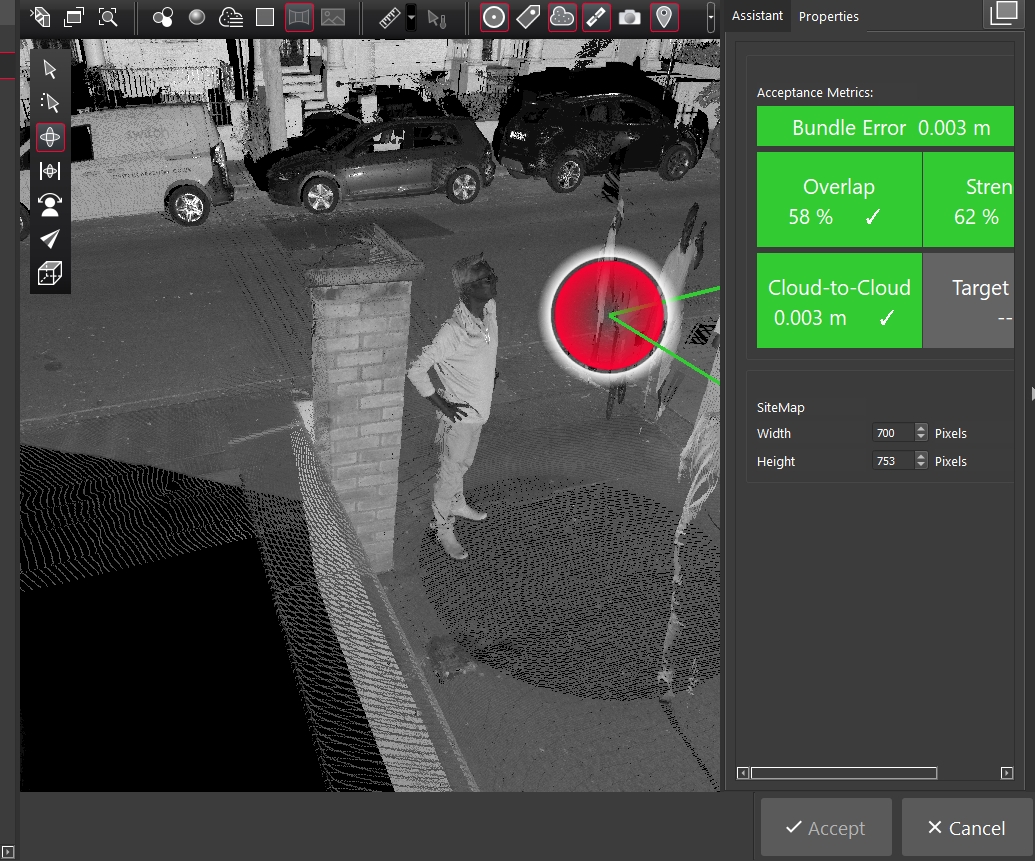Image resolution: width=1035 pixels, height=861 pixels.
Task: Click the grey Target metric tile
Action: (969, 300)
